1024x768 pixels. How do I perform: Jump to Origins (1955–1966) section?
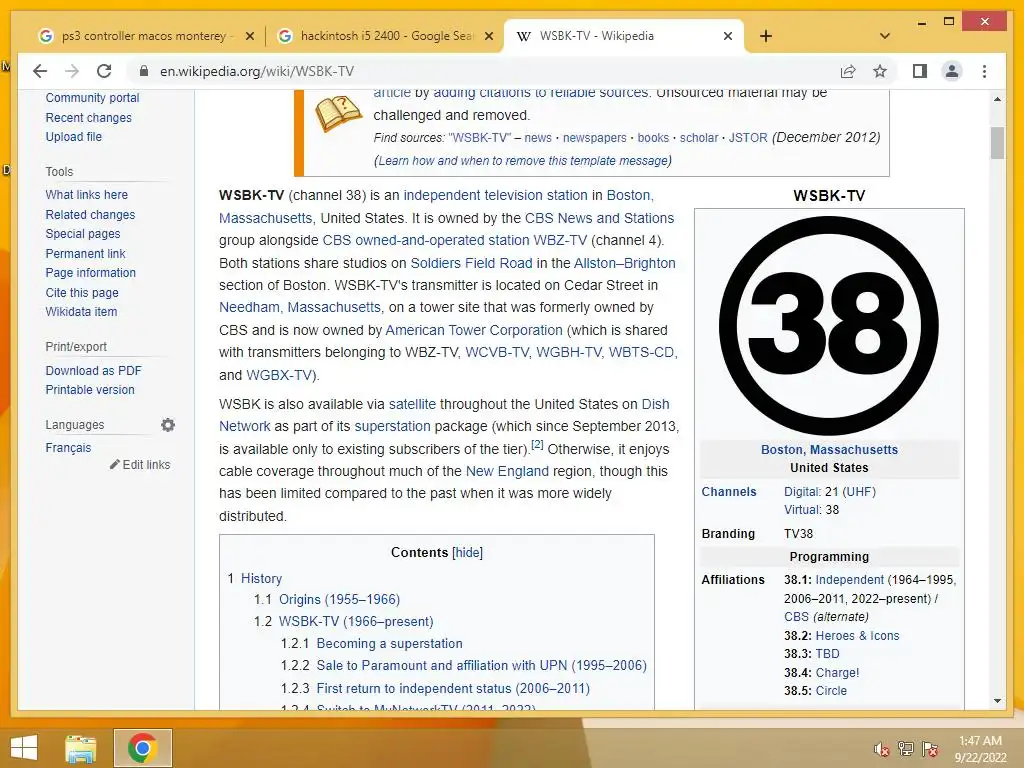point(339,600)
